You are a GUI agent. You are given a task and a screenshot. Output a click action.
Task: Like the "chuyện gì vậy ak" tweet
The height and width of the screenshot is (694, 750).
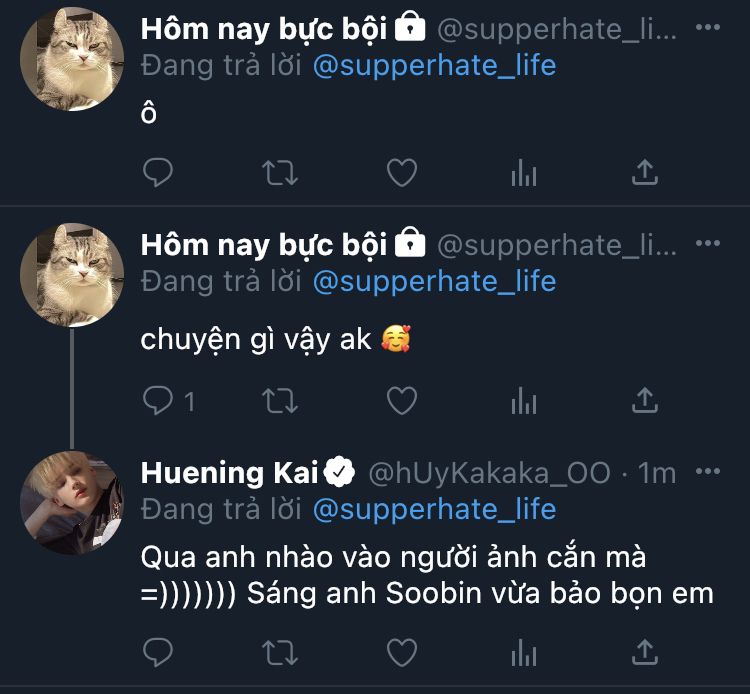[x=402, y=401]
